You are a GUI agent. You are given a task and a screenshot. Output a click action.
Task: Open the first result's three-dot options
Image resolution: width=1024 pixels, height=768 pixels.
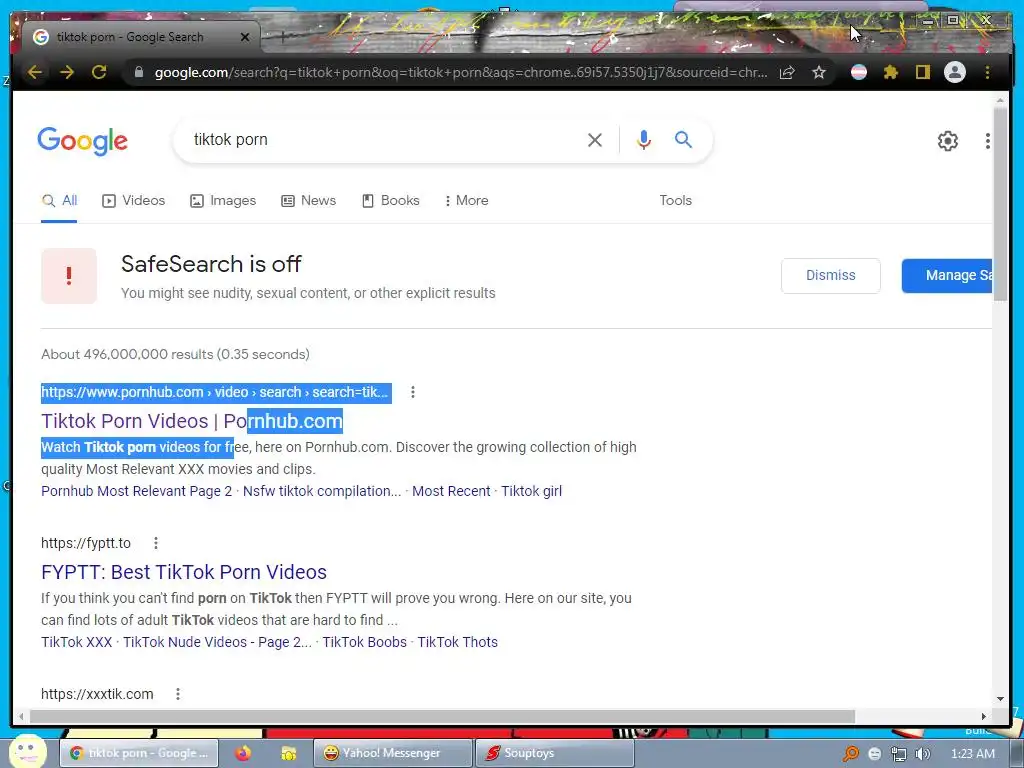pyautogui.click(x=413, y=392)
